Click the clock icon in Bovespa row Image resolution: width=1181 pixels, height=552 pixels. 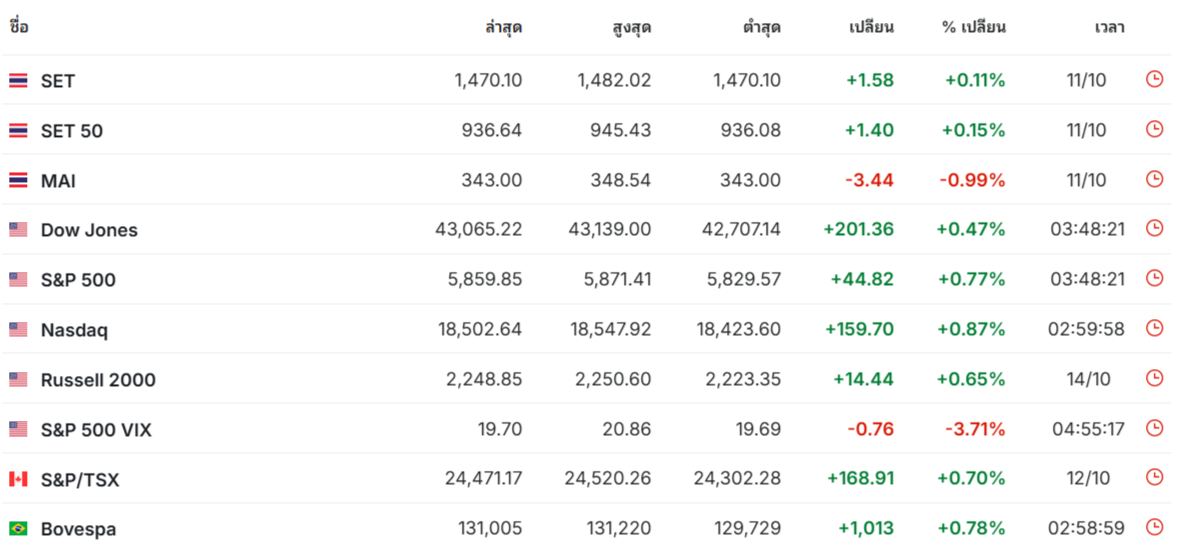[x=1154, y=527]
